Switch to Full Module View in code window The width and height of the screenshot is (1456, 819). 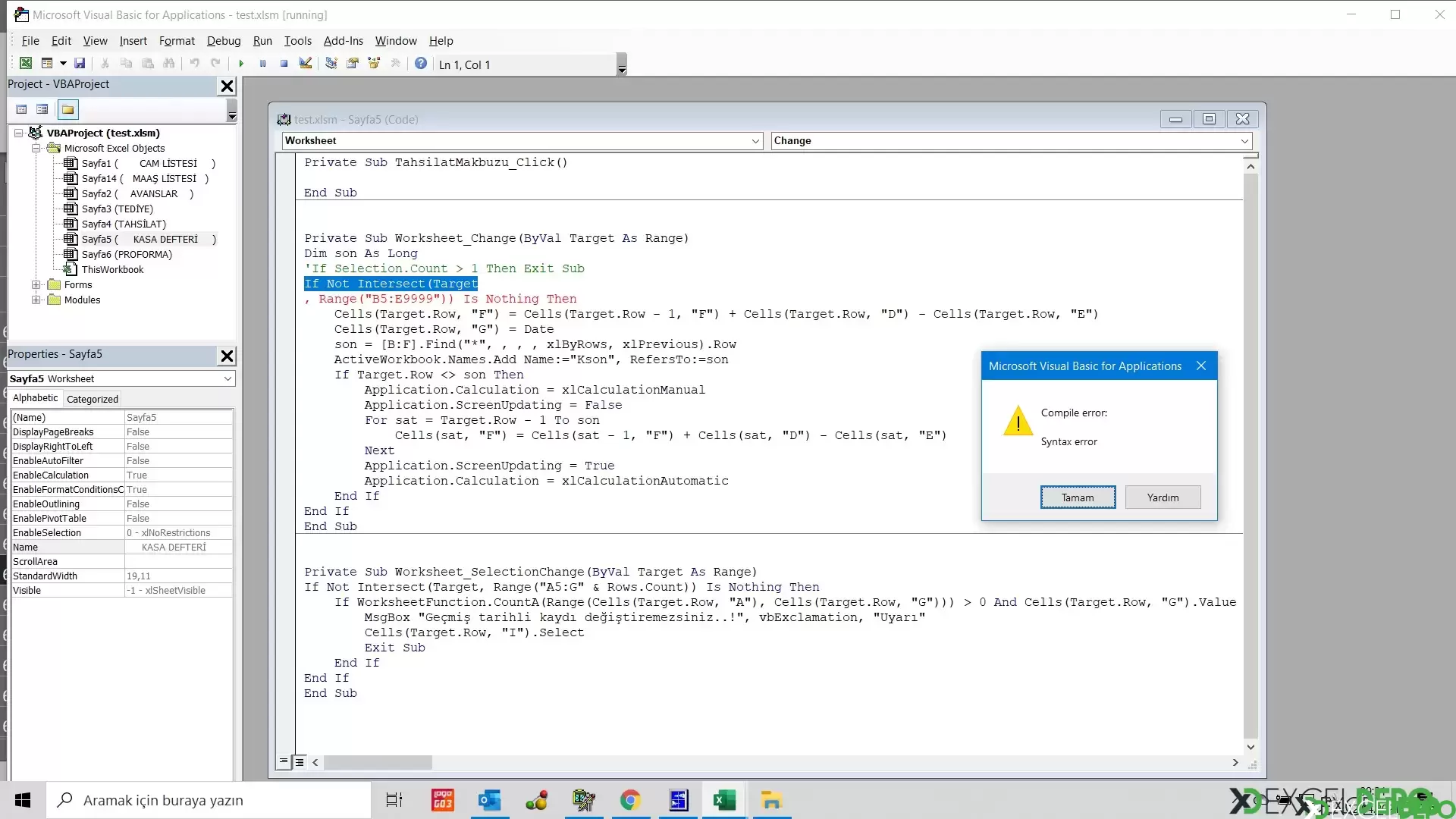(x=300, y=762)
